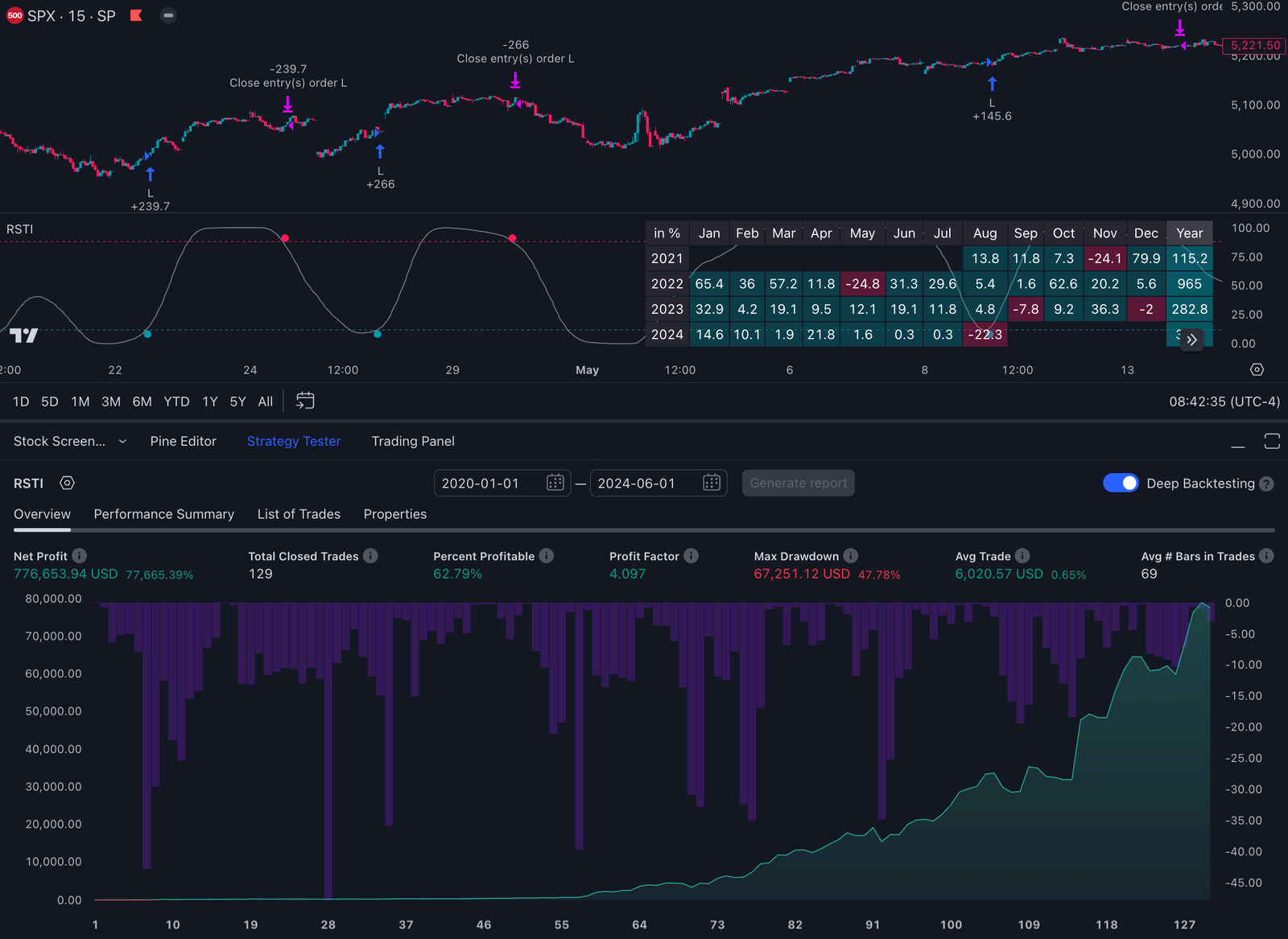The image size is (1288, 939).
Task: Click the 2023 Year cell 282.8
Action: point(1190,309)
